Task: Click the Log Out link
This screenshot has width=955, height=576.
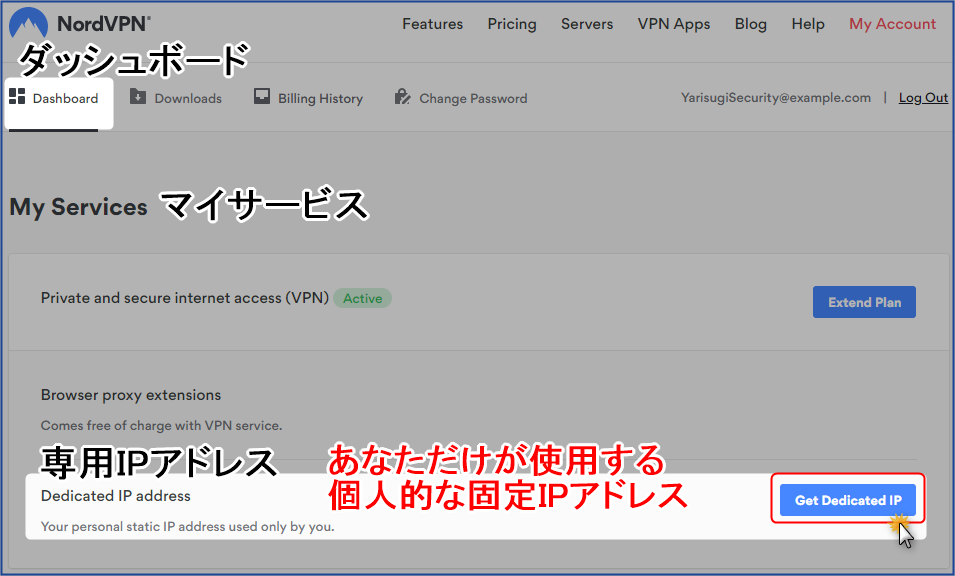Action: 923,97
